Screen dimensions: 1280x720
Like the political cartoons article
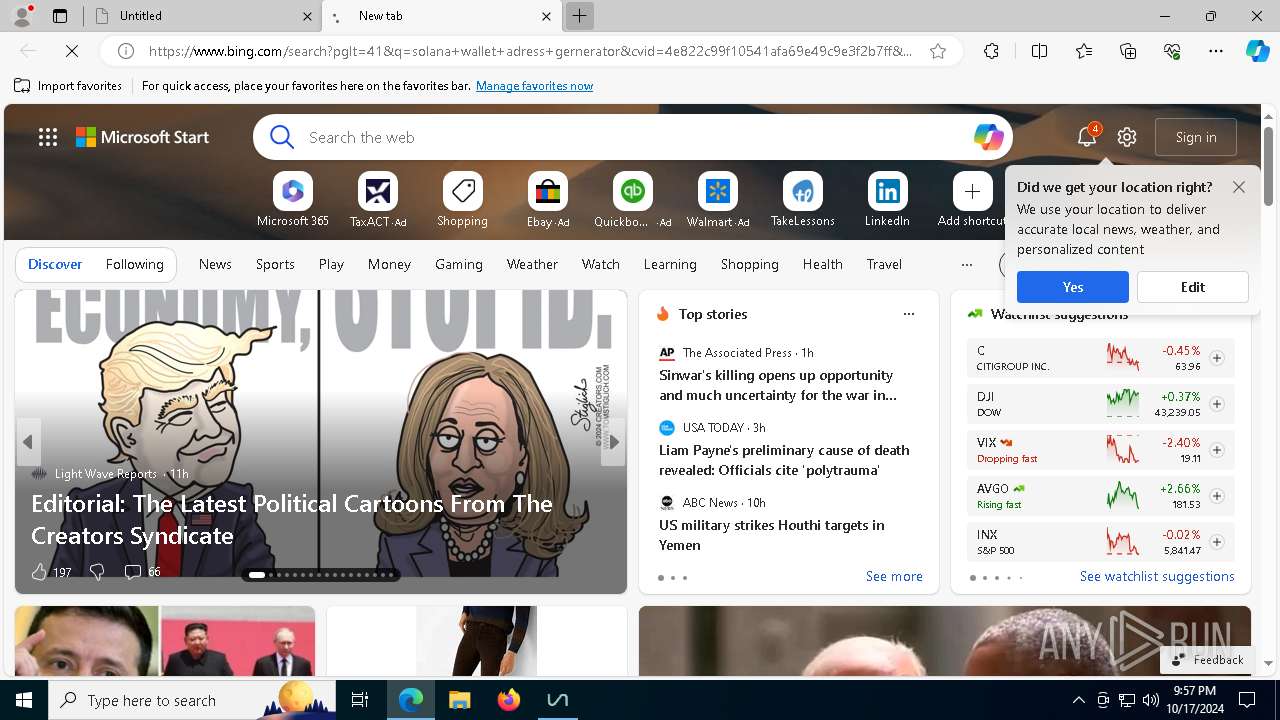click(39, 572)
